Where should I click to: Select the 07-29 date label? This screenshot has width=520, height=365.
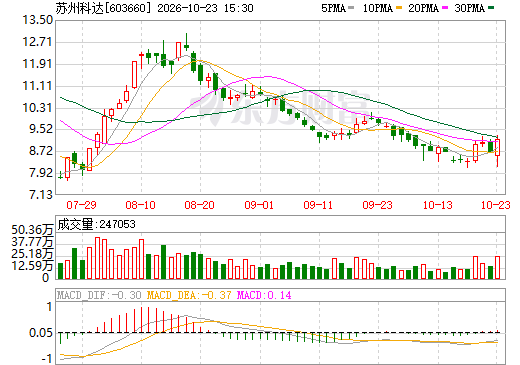tap(81, 205)
